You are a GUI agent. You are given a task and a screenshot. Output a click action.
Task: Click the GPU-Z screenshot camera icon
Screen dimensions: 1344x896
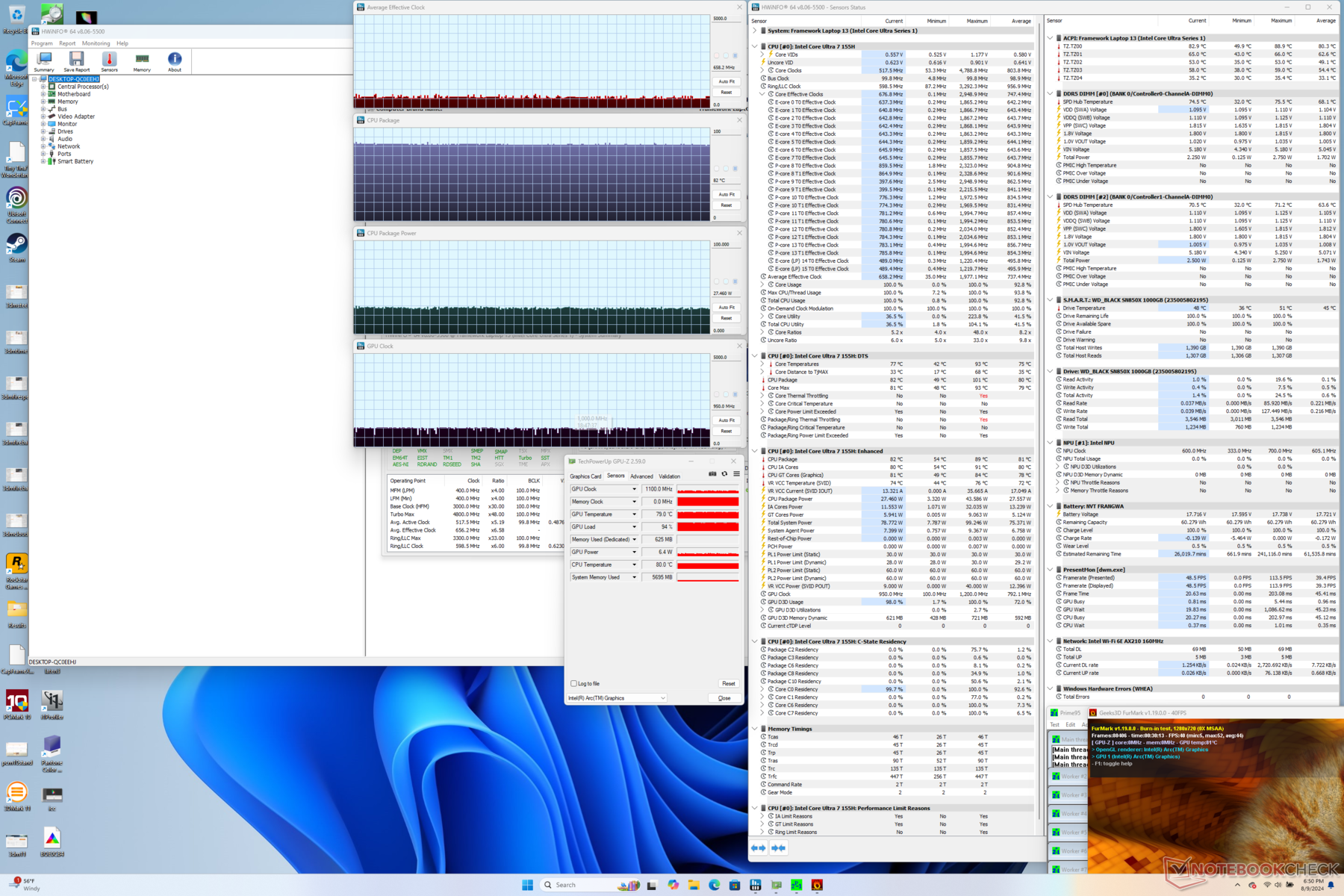click(712, 474)
